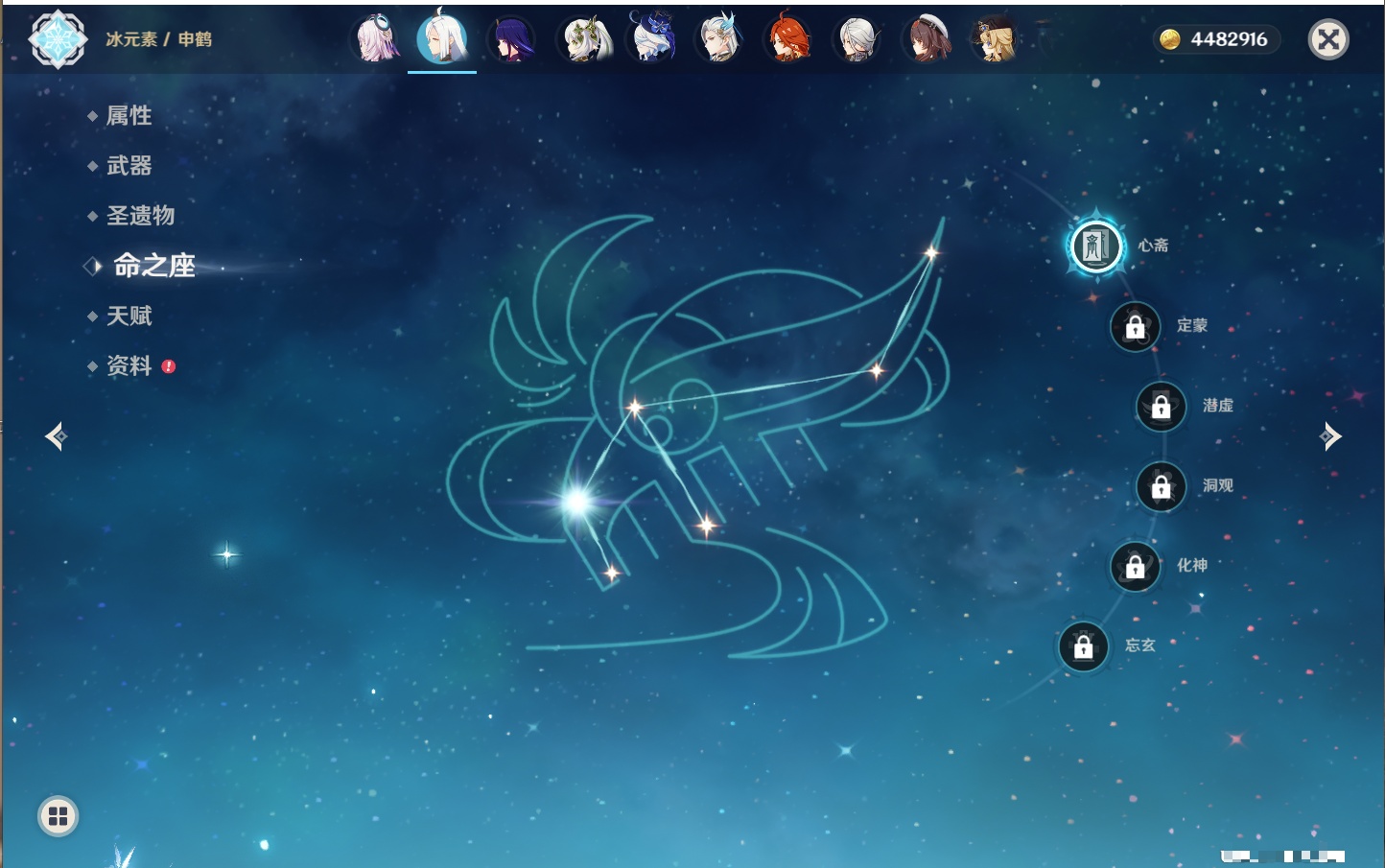This screenshot has width=1385, height=868.
Task: Pick the avatar wearing a blue top hat
Action: click(x=651, y=37)
